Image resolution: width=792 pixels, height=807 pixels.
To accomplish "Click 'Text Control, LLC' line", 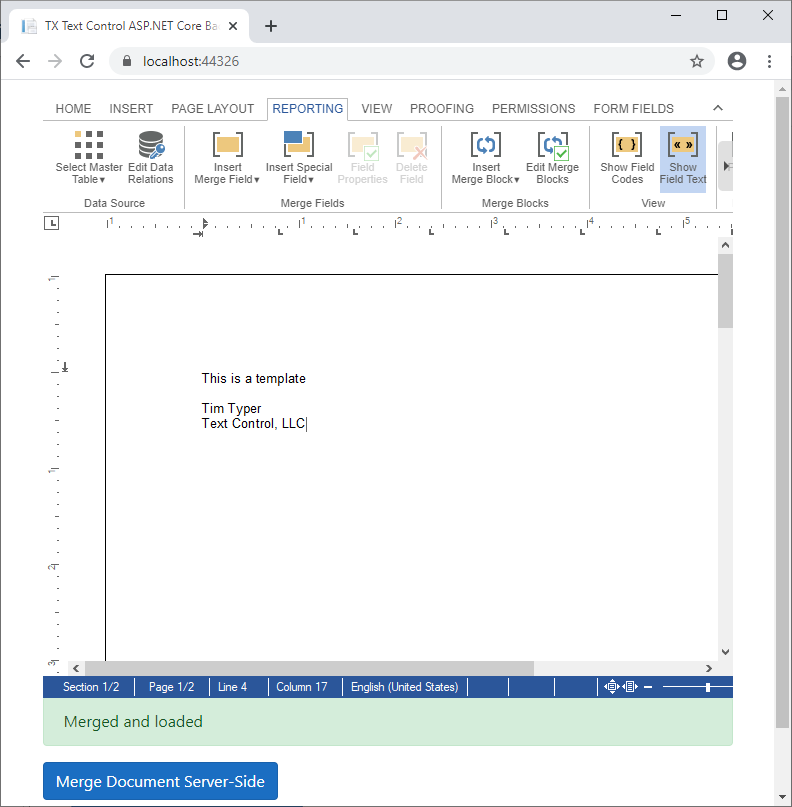I will pos(253,423).
